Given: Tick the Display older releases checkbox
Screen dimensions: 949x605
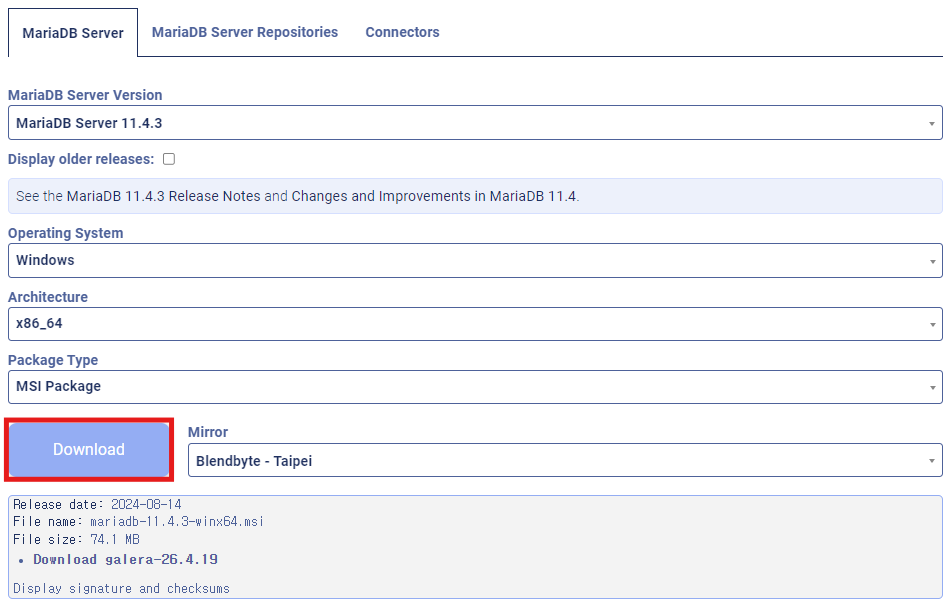Looking at the screenshot, I should (169, 159).
